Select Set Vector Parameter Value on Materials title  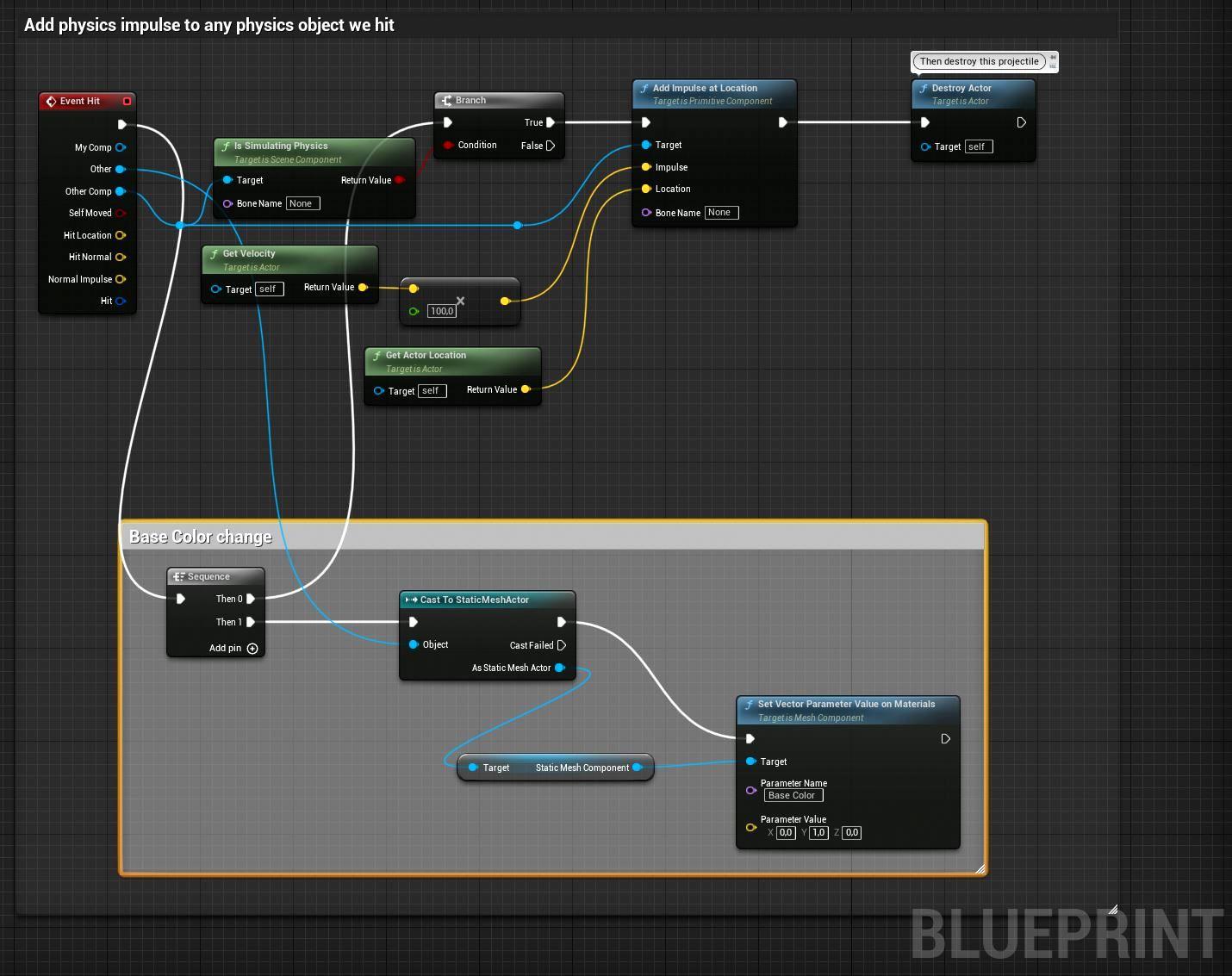[x=846, y=704]
